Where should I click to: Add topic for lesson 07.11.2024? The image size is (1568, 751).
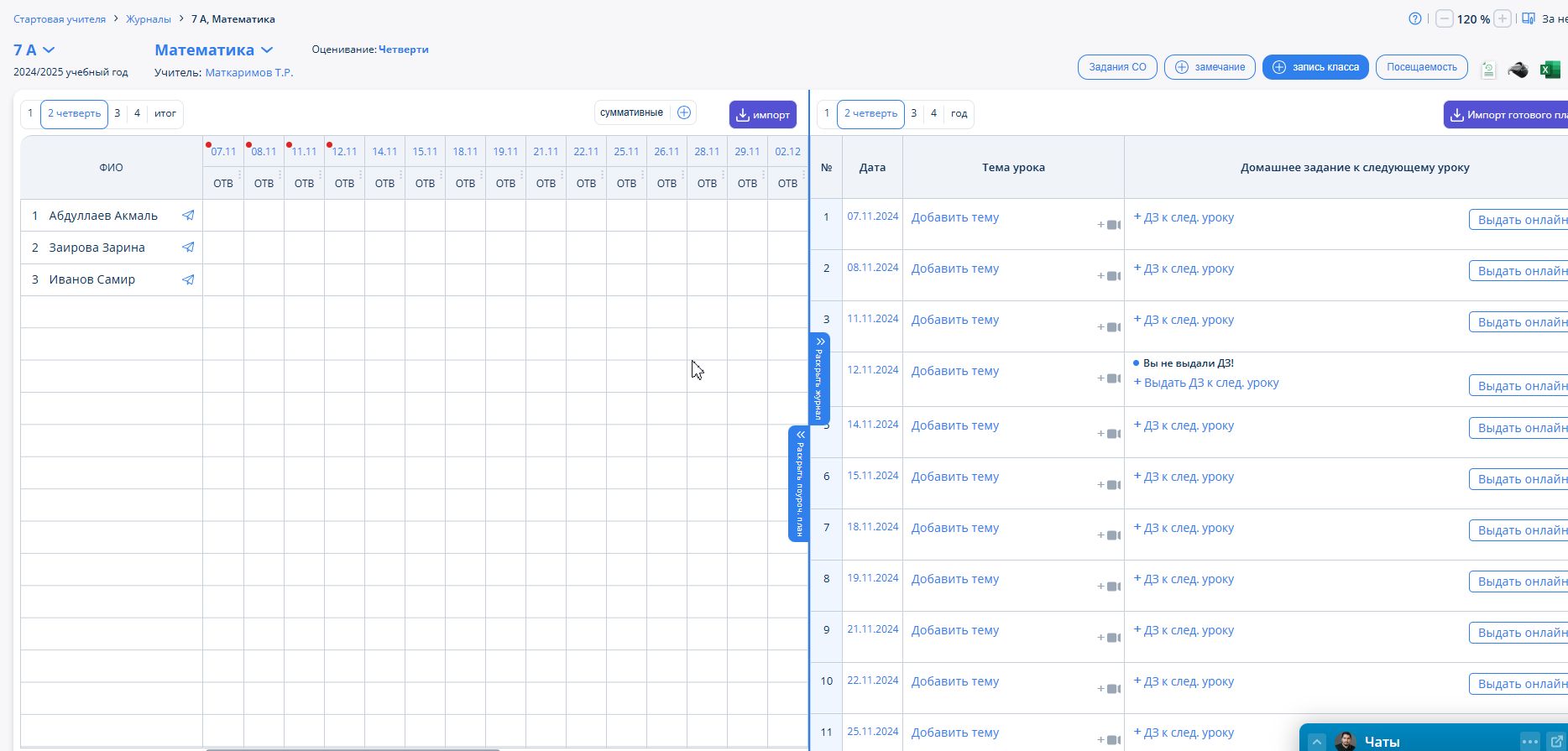tap(955, 217)
